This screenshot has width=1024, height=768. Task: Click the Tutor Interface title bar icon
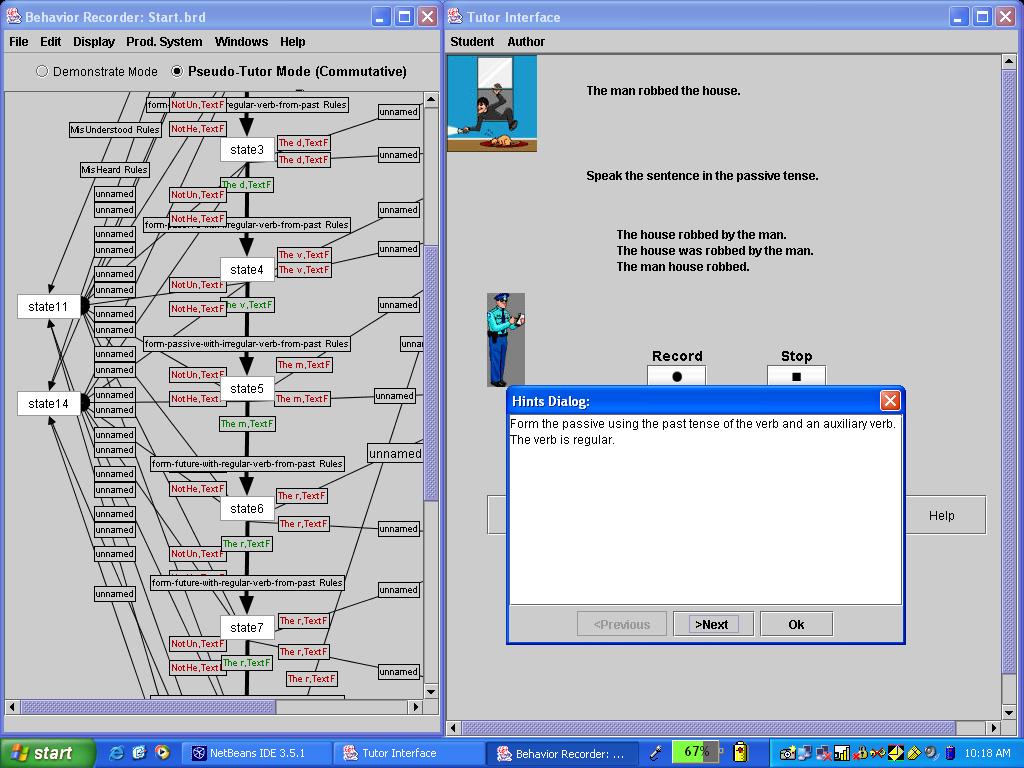(x=456, y=17)
